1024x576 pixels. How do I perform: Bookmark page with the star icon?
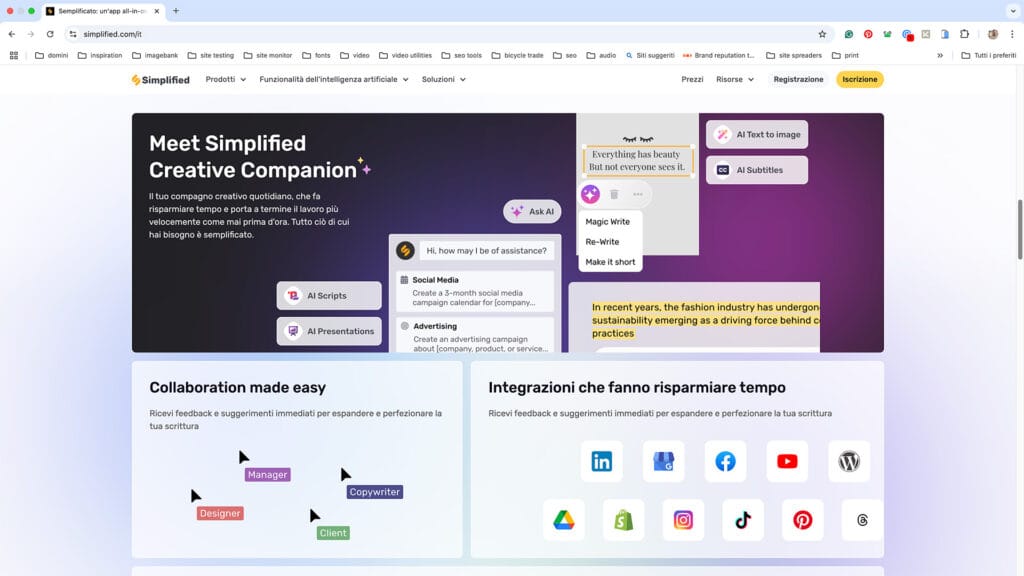tap(822, 34)
